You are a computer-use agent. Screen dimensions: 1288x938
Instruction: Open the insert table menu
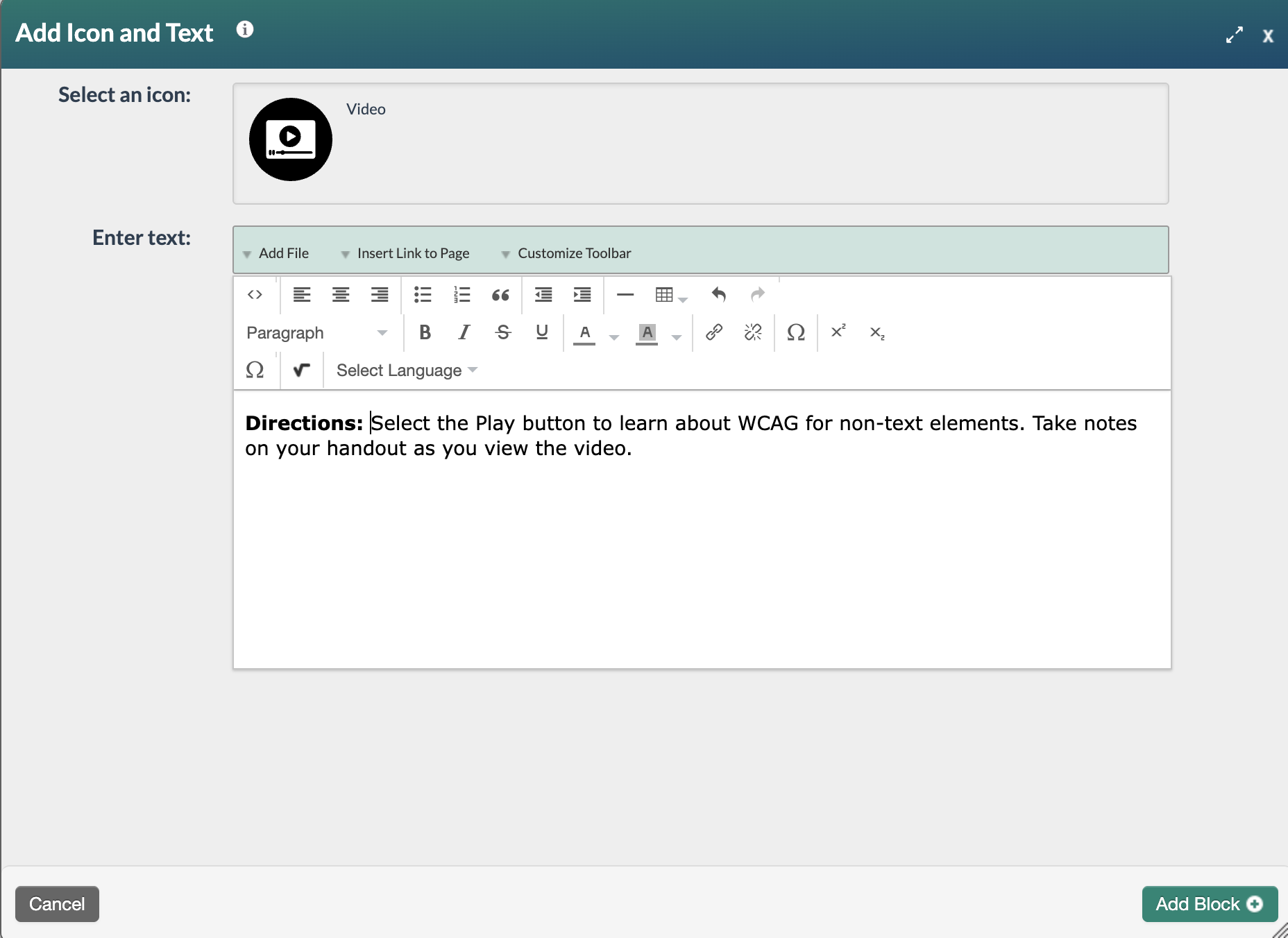click(x=671, y=295)
